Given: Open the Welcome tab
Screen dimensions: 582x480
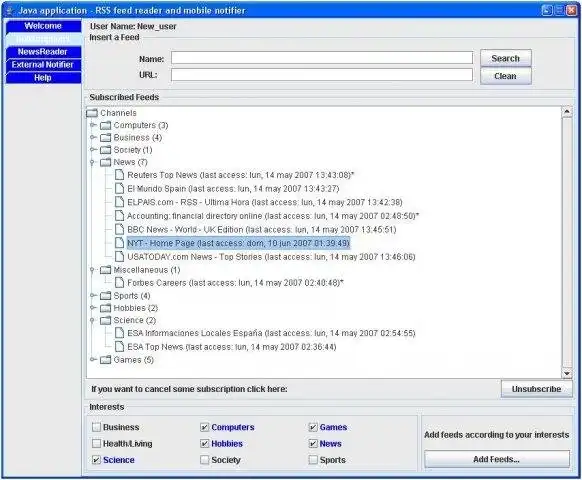Looking at the screenshot, I should click(x=43, y=26).
